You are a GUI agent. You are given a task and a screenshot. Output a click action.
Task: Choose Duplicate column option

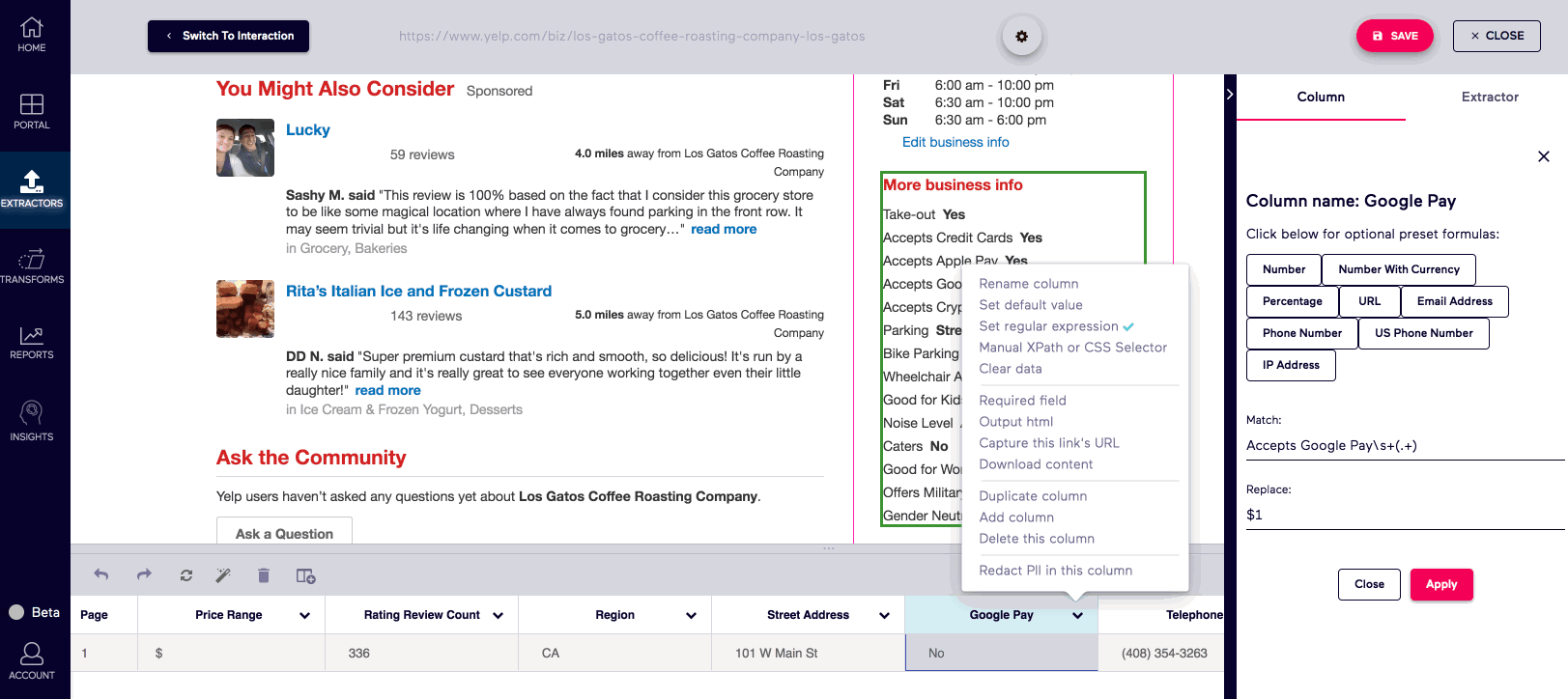[x=1033, y=496]
